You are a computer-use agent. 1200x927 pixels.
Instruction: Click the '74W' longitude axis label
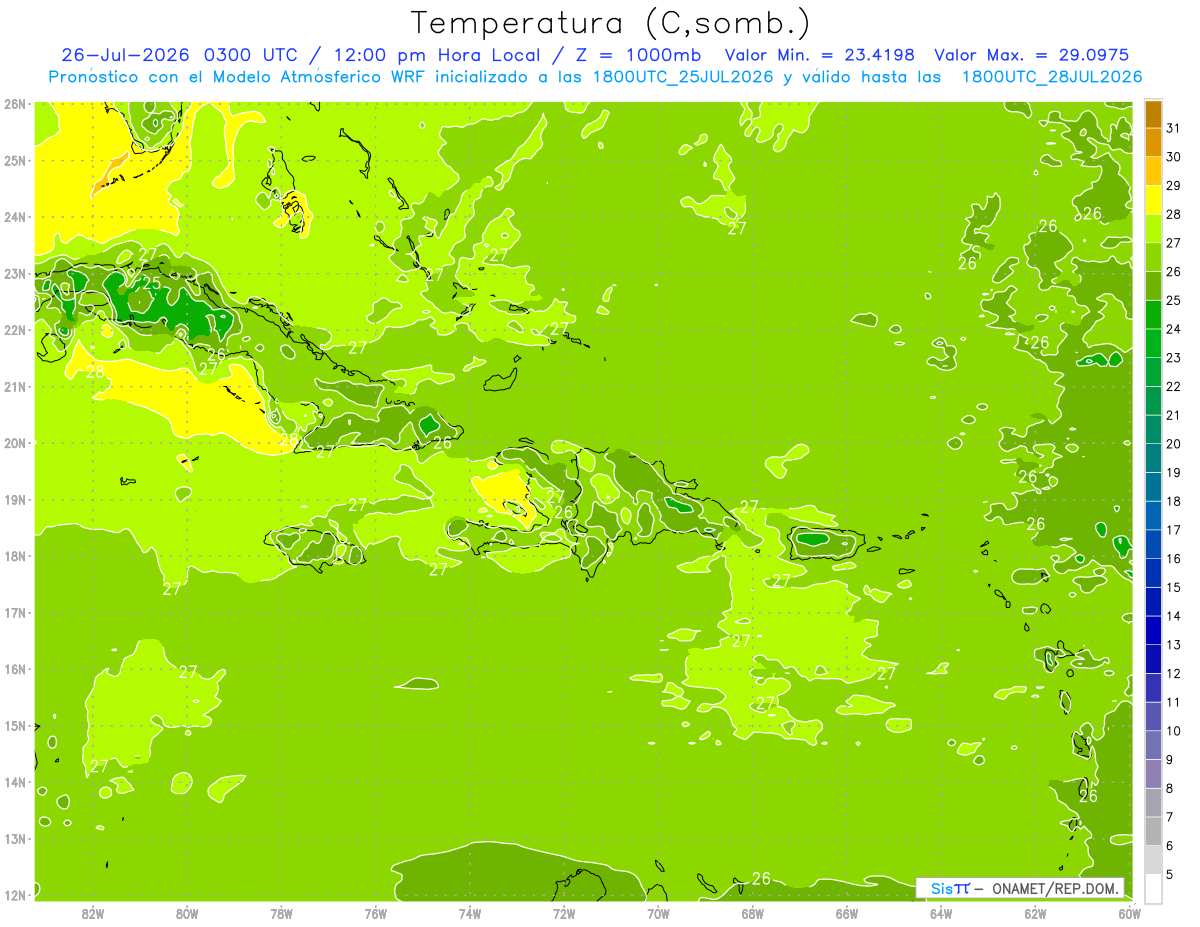[469, 913]
